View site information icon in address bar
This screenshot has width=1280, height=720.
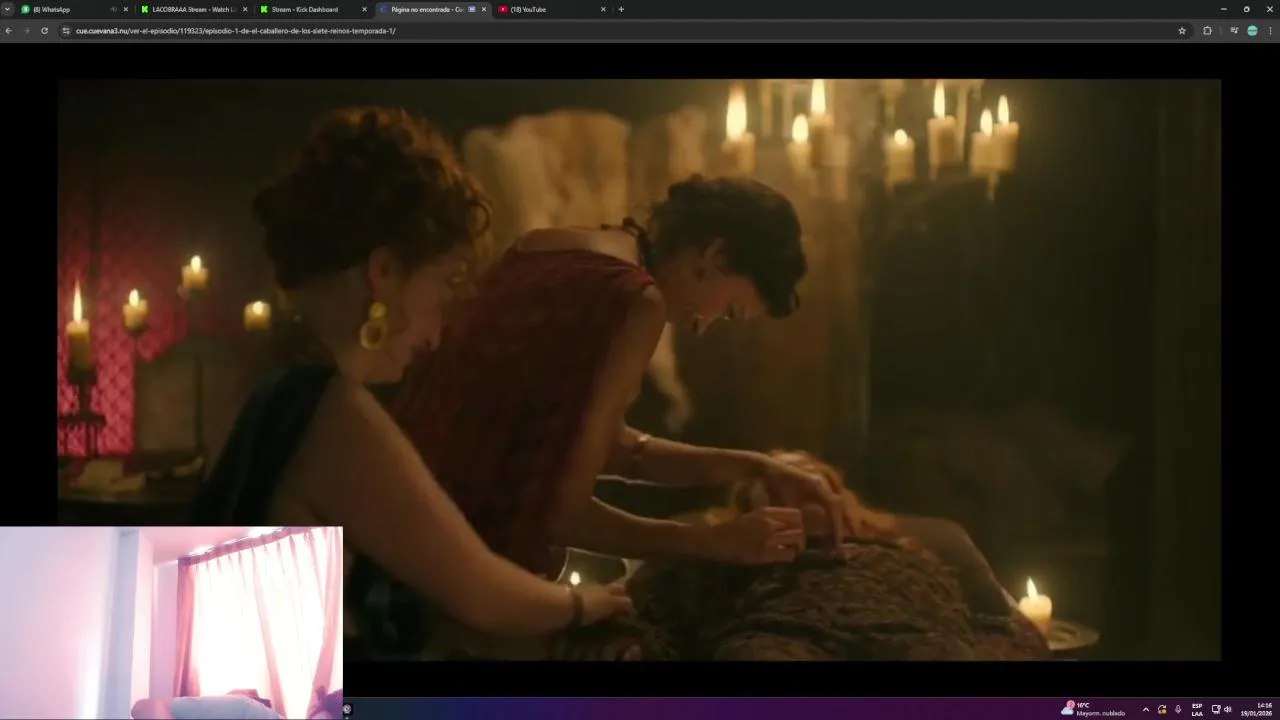(66, 30)
